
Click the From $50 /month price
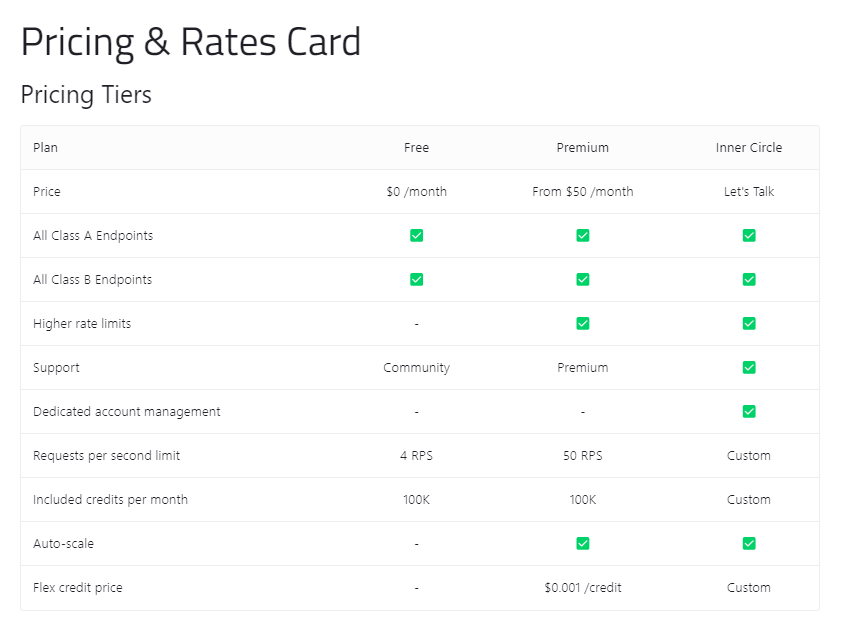(583, 192)
